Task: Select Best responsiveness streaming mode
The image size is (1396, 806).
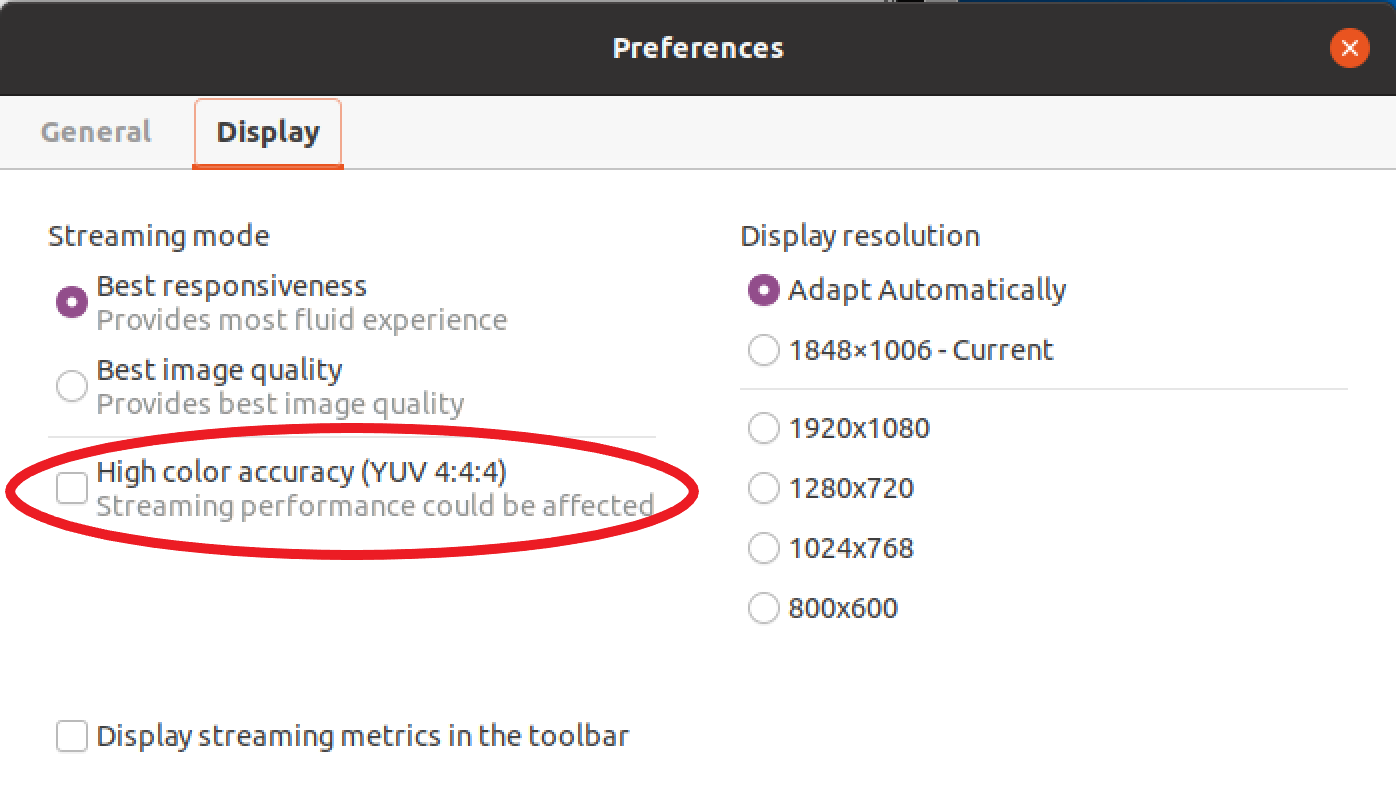Action: [x=72, y=302]
